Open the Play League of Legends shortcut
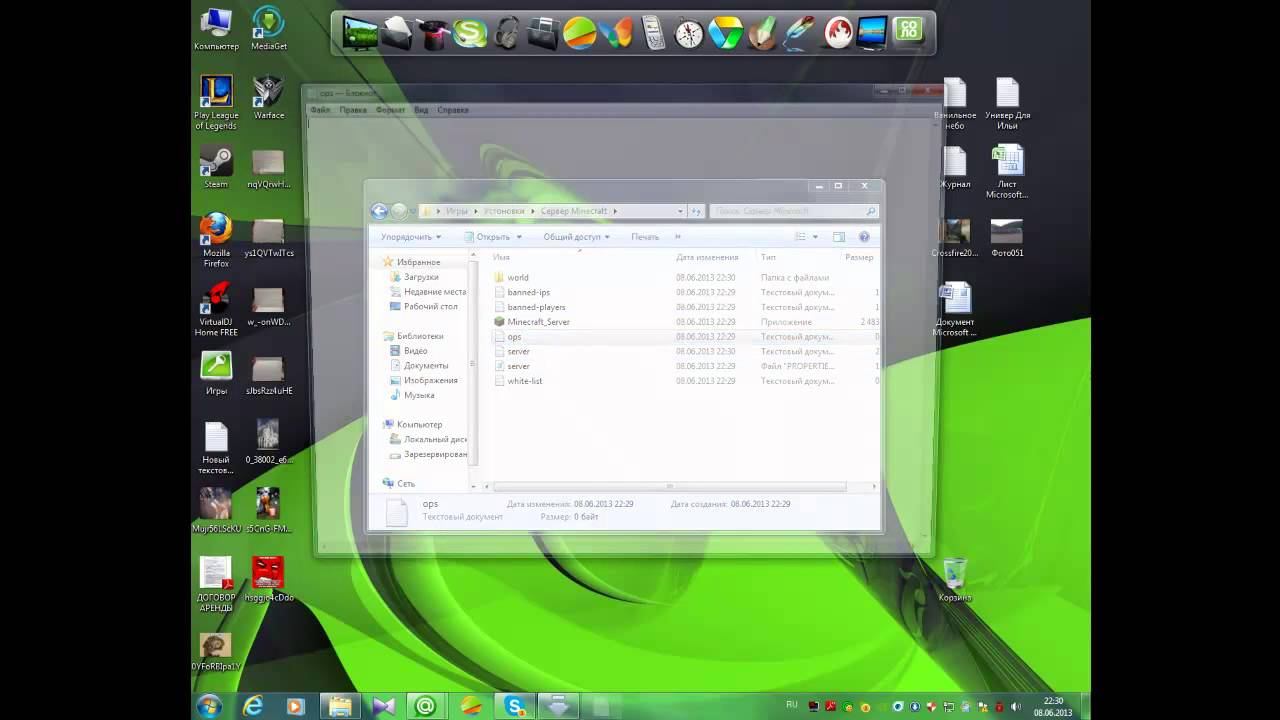The width and height of the screenshot is (1280, 720). [x=216, y=103]
